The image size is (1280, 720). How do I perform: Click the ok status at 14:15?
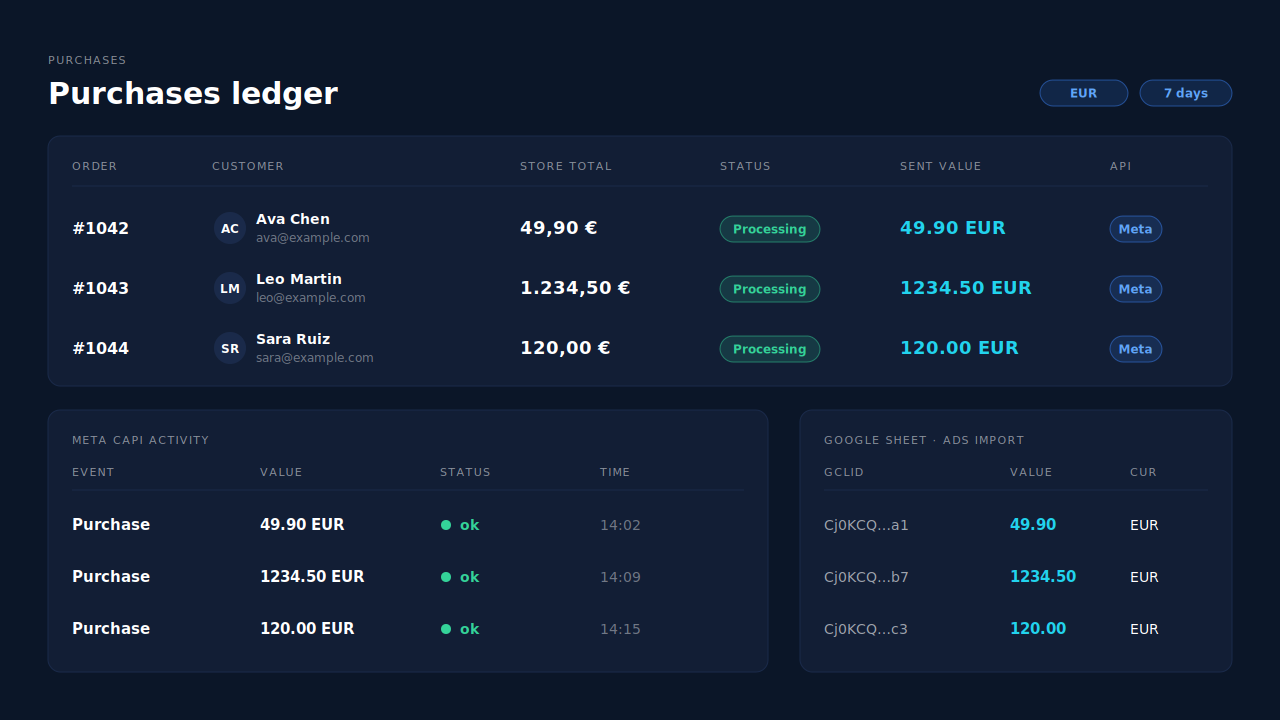tap(460, 629)
